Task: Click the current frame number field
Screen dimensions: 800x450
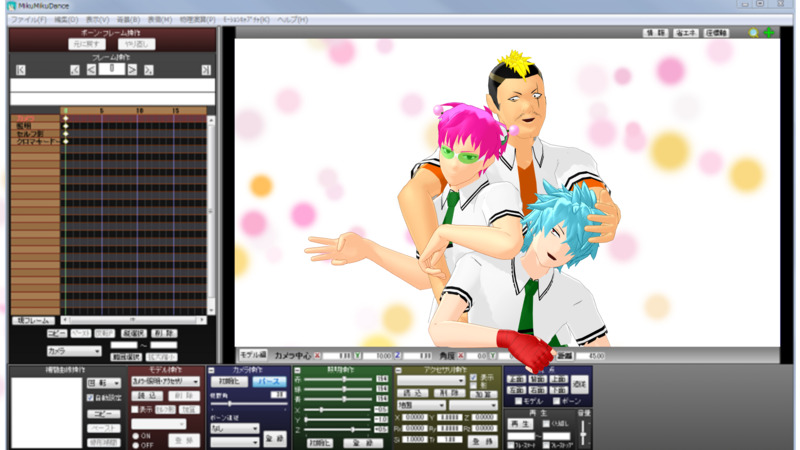Action: (x=112, y=69)
